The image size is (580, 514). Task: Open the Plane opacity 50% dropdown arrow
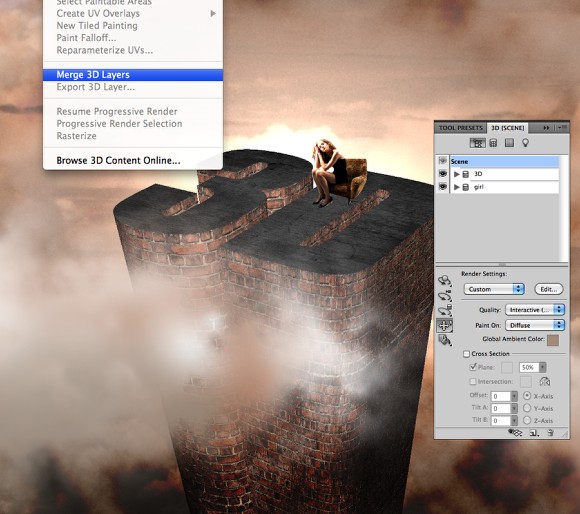[543, 367]
